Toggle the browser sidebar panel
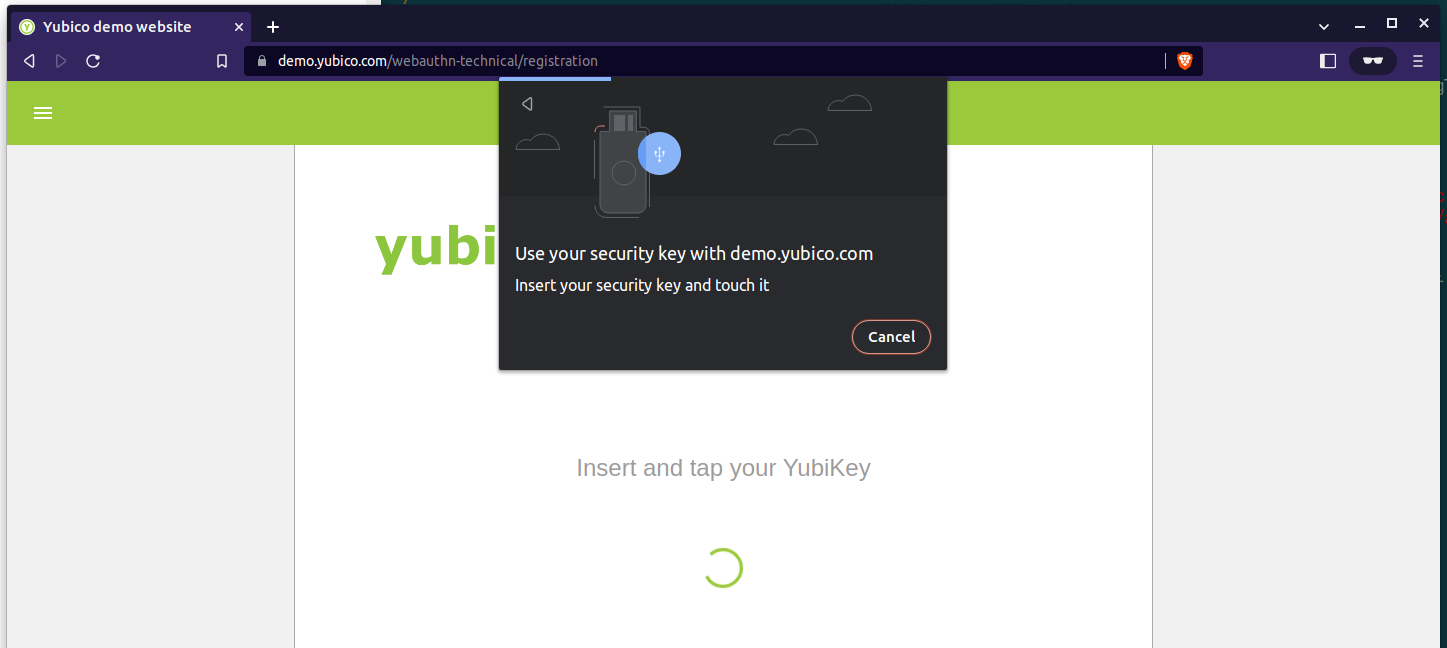1447x648 pixels. tap(1328, 61)
